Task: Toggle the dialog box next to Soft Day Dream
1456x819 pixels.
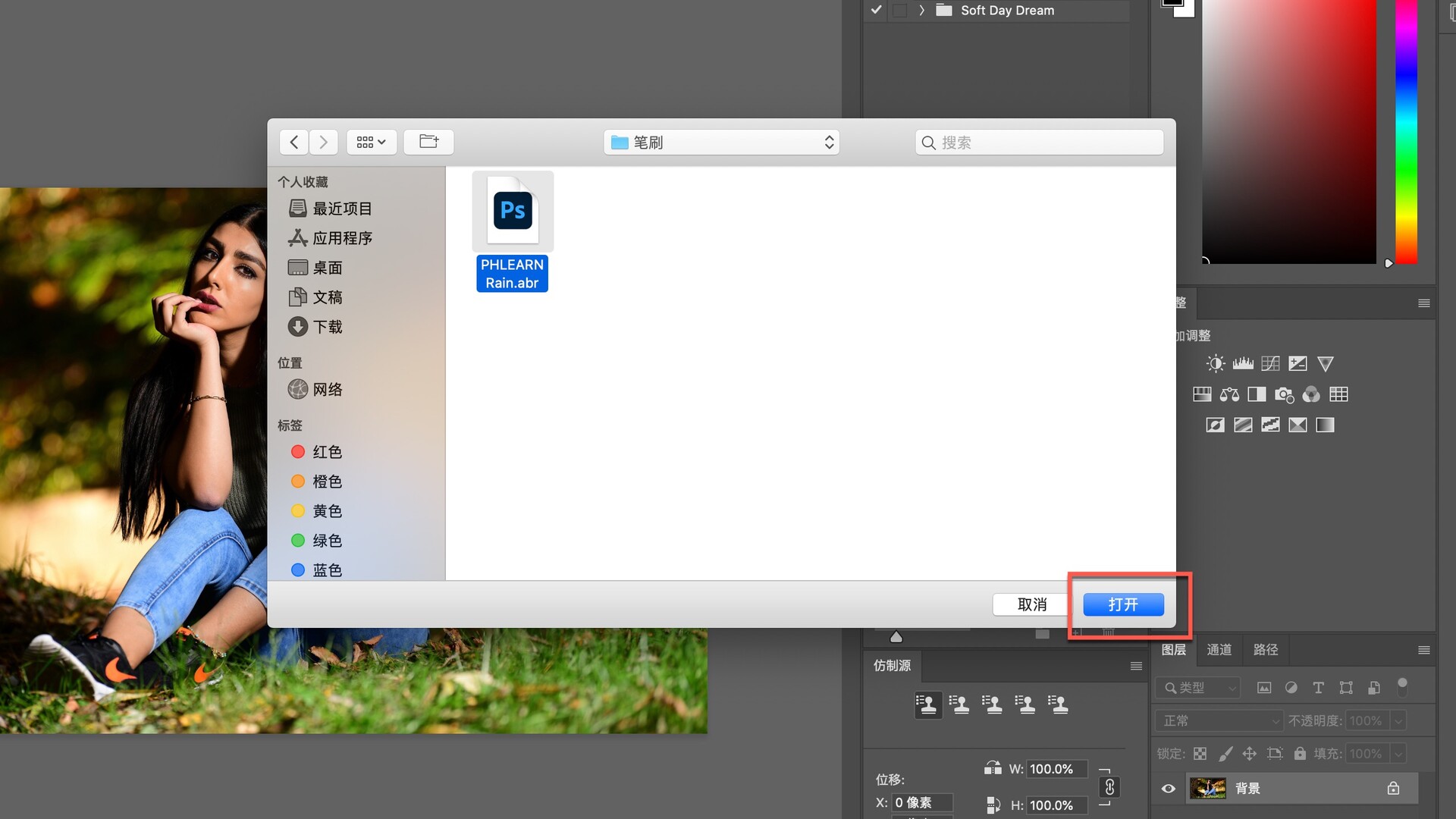Action: coord(899,10)
